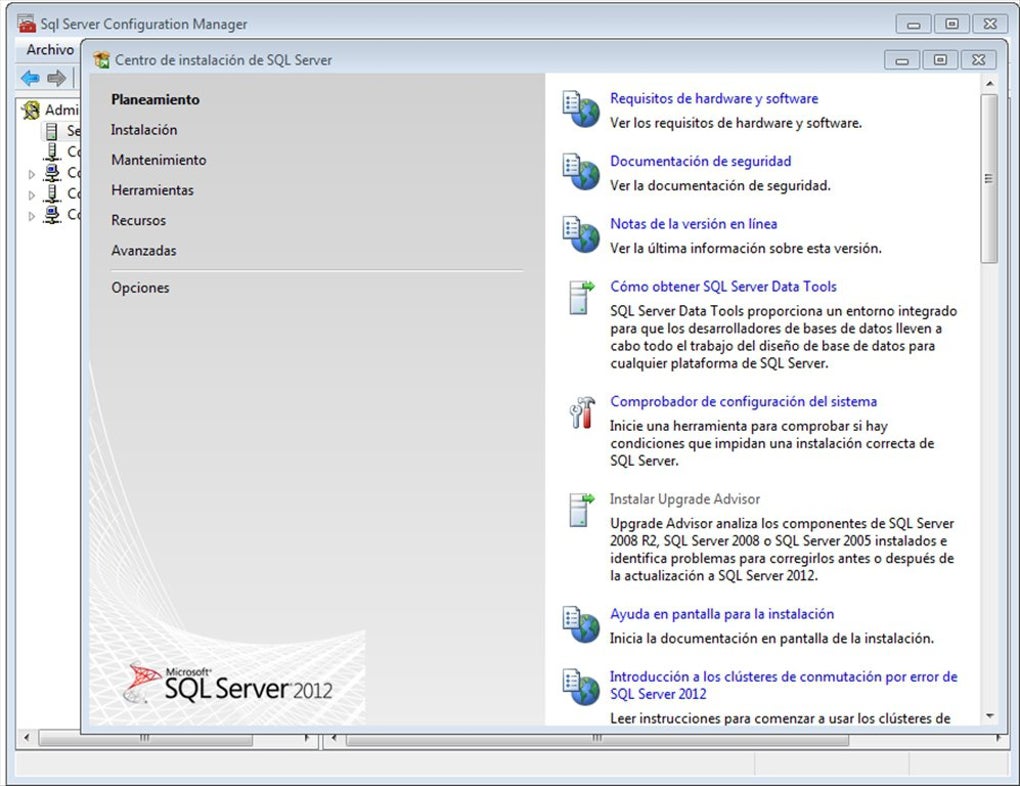
Task: Select "Opciones" in the left navigation pane
Action: pyautogui.click(x=139, y=287)
